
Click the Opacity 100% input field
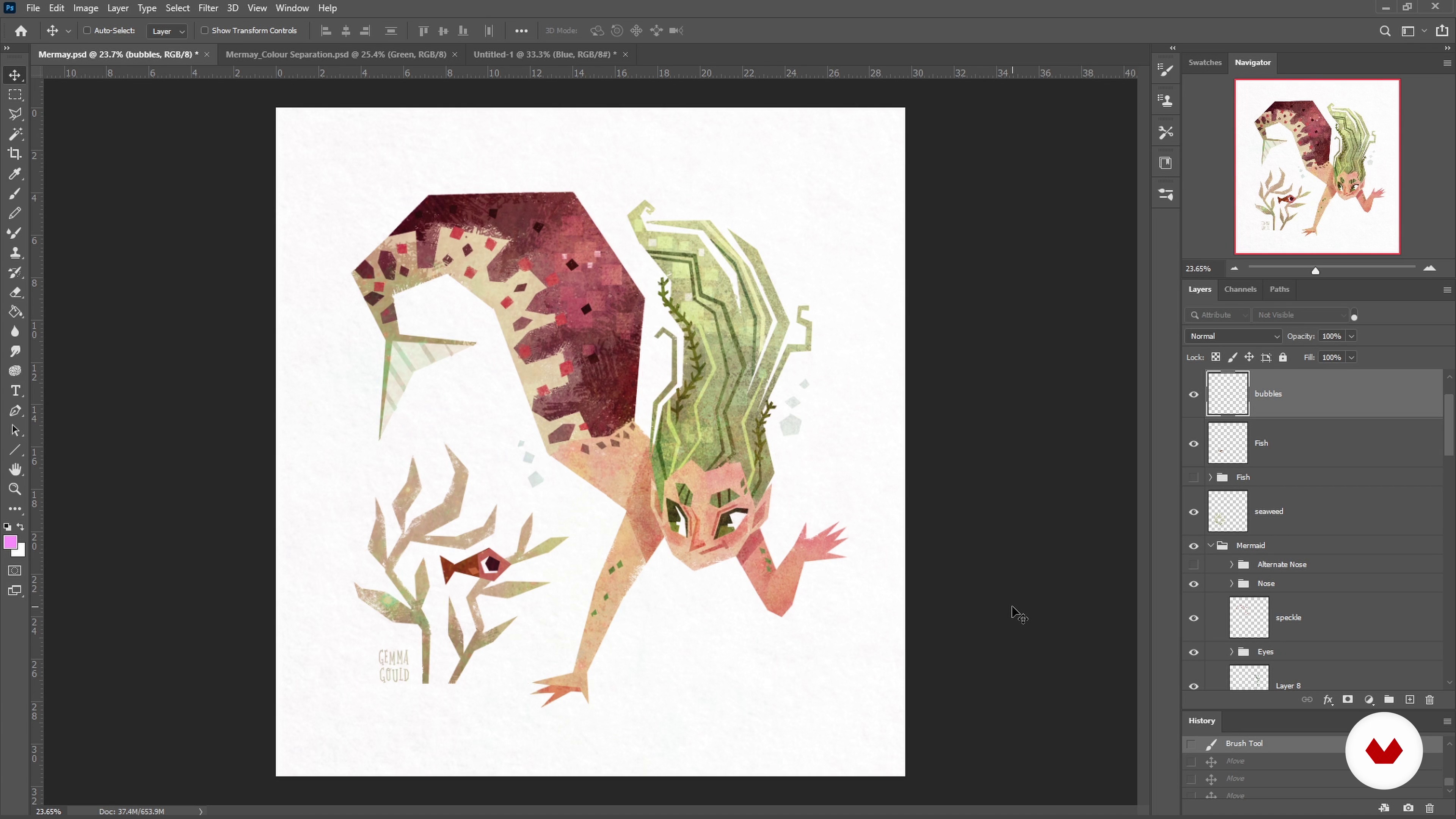[1331, 336]
